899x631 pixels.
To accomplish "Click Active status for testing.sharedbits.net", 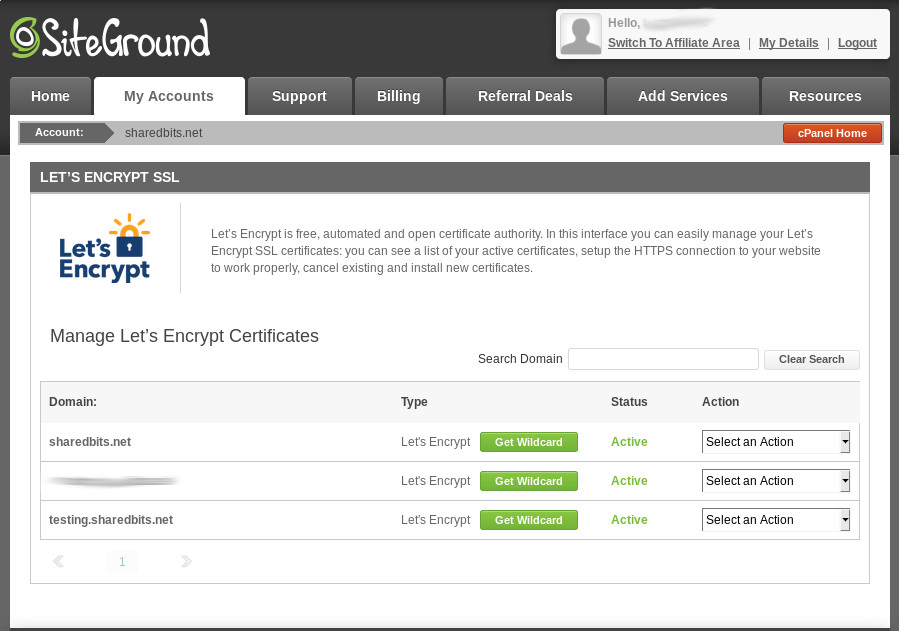I will (629, 520).
